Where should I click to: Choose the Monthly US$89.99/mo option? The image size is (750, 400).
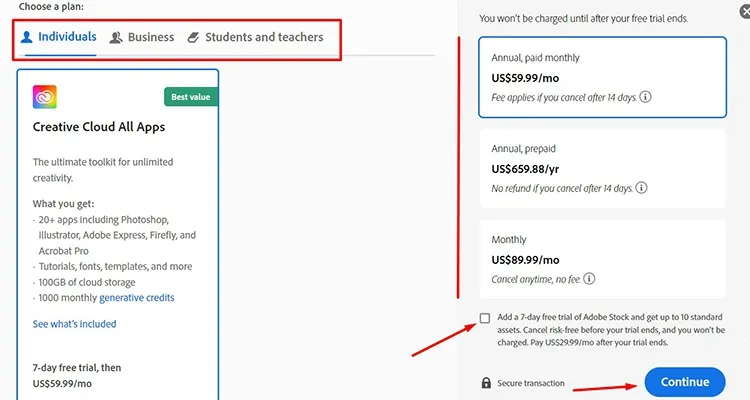point(603,259)
